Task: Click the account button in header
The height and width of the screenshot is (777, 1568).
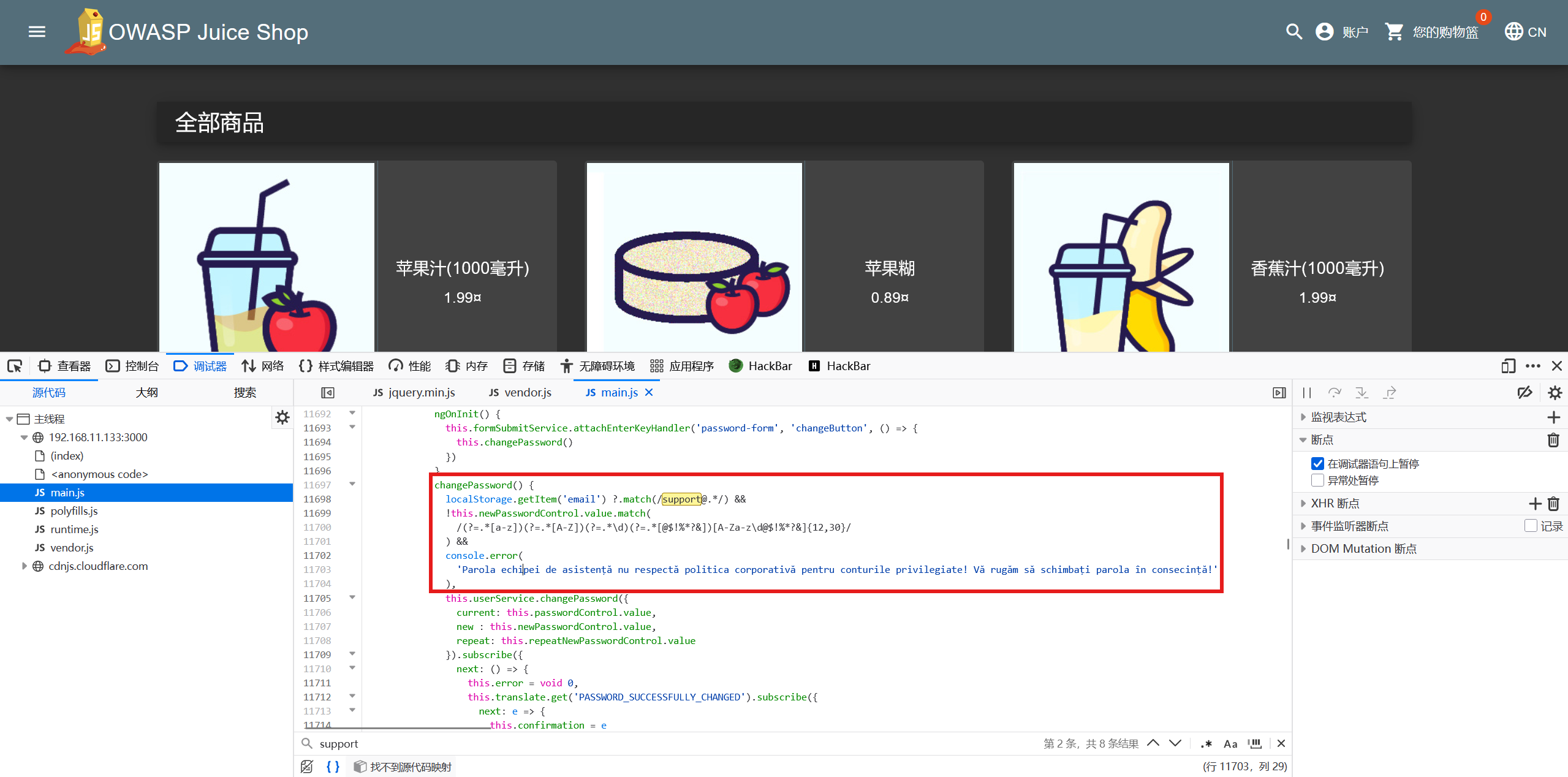Action: pyautogui.click(x=1342, y=32)
